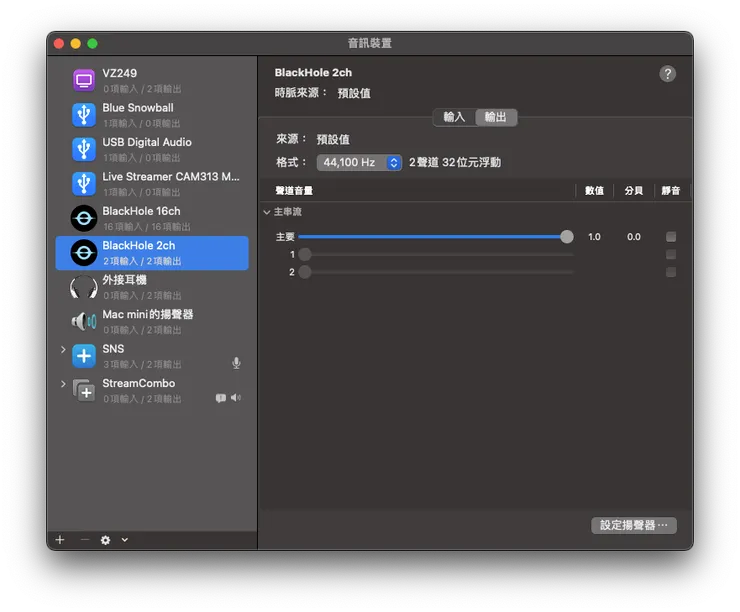The width and height of the screenshot is (740, 612).
Task: Click the Mac mini speaker icon
Action: (x=84, y=321)
